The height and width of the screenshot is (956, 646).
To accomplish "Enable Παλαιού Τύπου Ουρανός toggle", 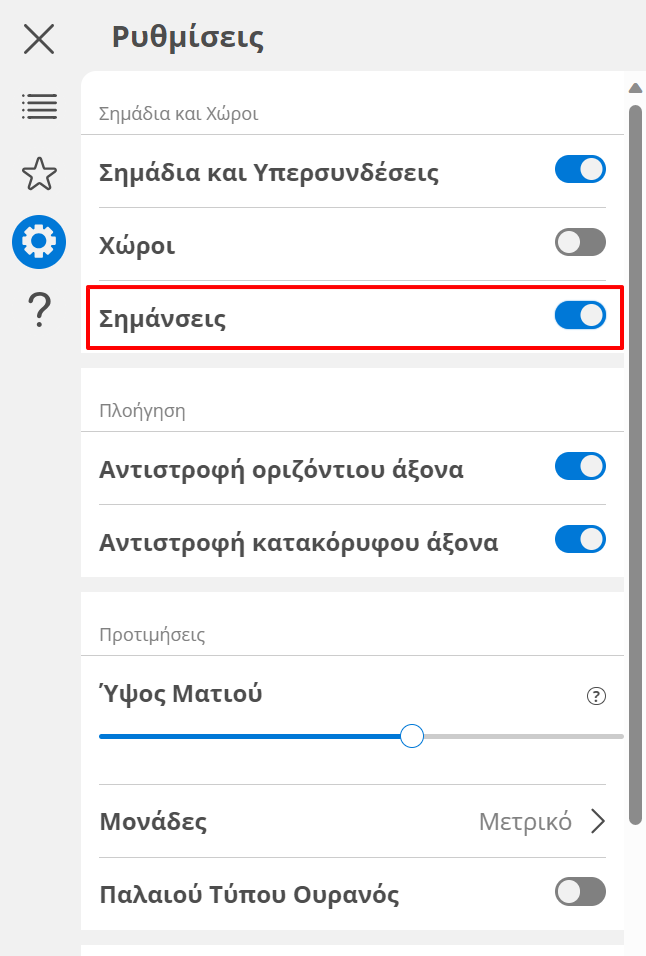I will (x=580, y=892).
